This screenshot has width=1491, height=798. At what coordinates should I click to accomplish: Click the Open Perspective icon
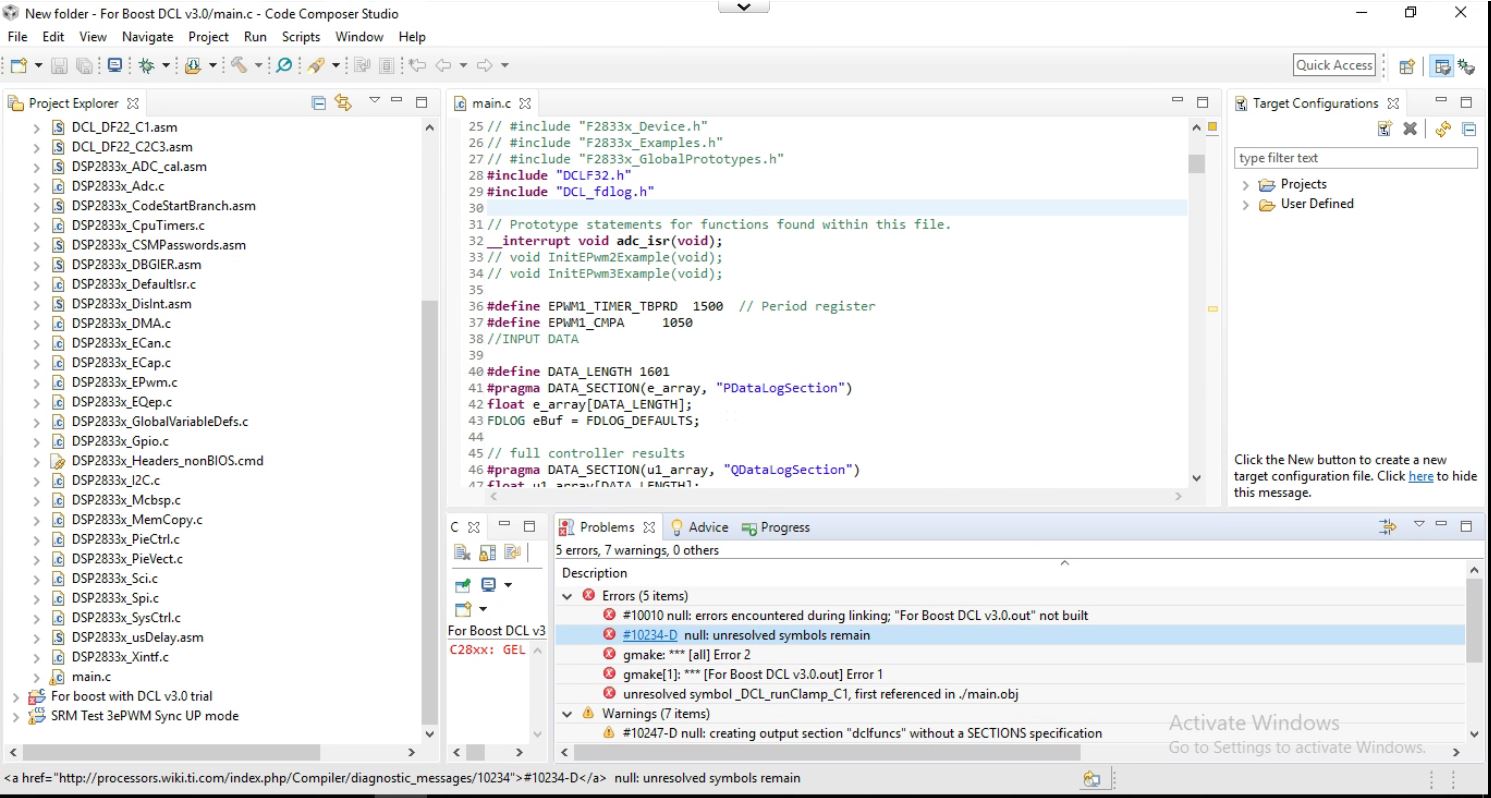click(x=1408, y=66)
